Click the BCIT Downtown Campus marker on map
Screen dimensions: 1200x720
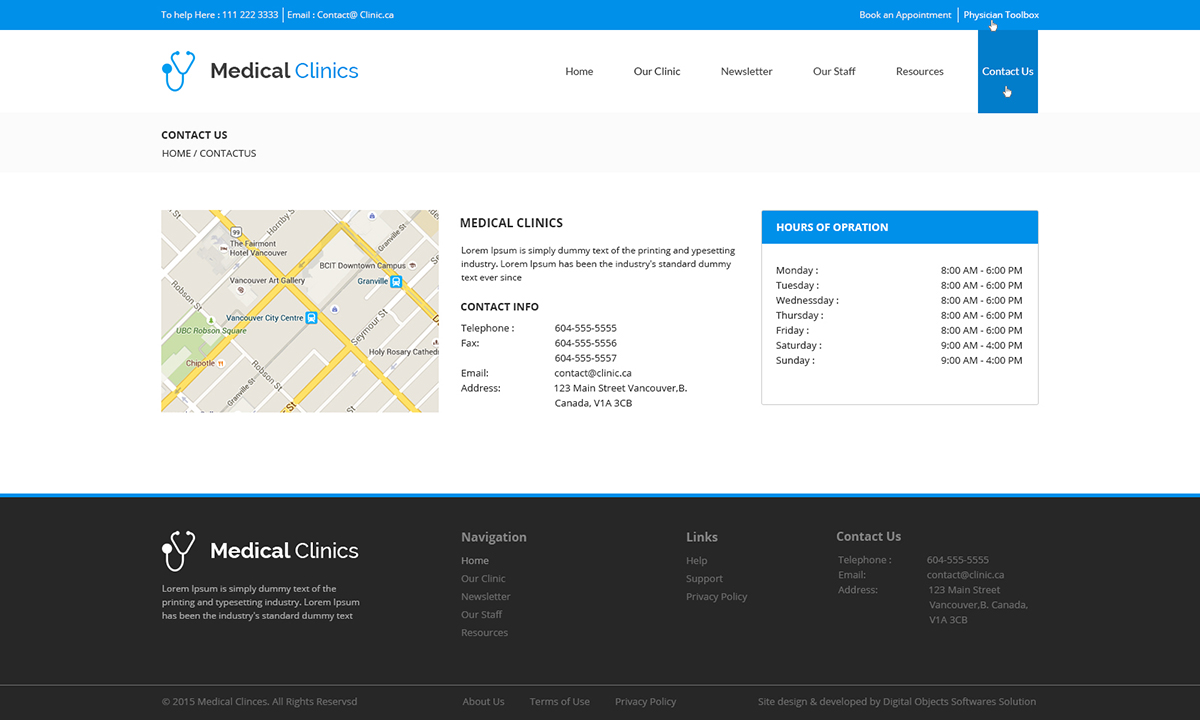pos(411,266)
